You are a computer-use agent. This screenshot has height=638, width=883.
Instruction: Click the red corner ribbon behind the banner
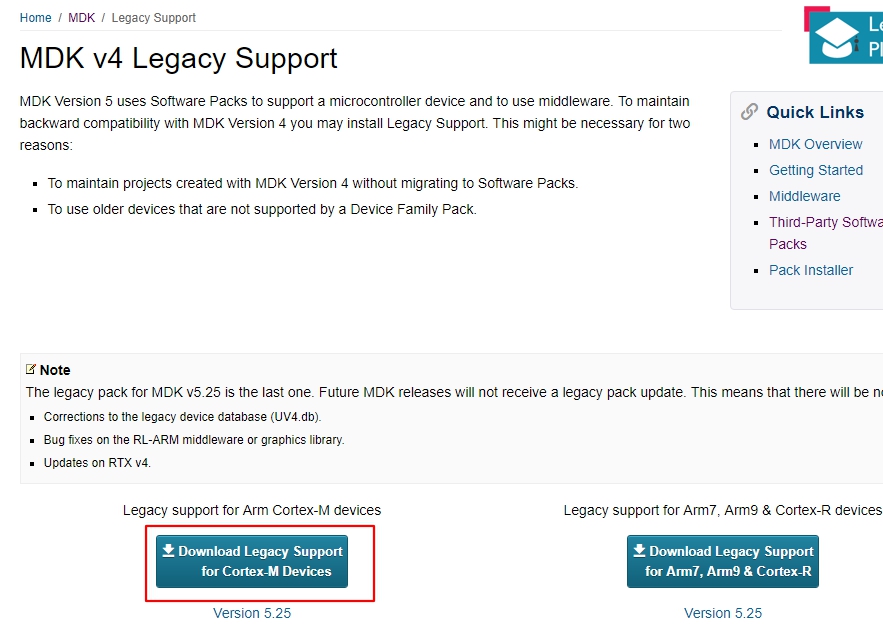pos(806,14)
